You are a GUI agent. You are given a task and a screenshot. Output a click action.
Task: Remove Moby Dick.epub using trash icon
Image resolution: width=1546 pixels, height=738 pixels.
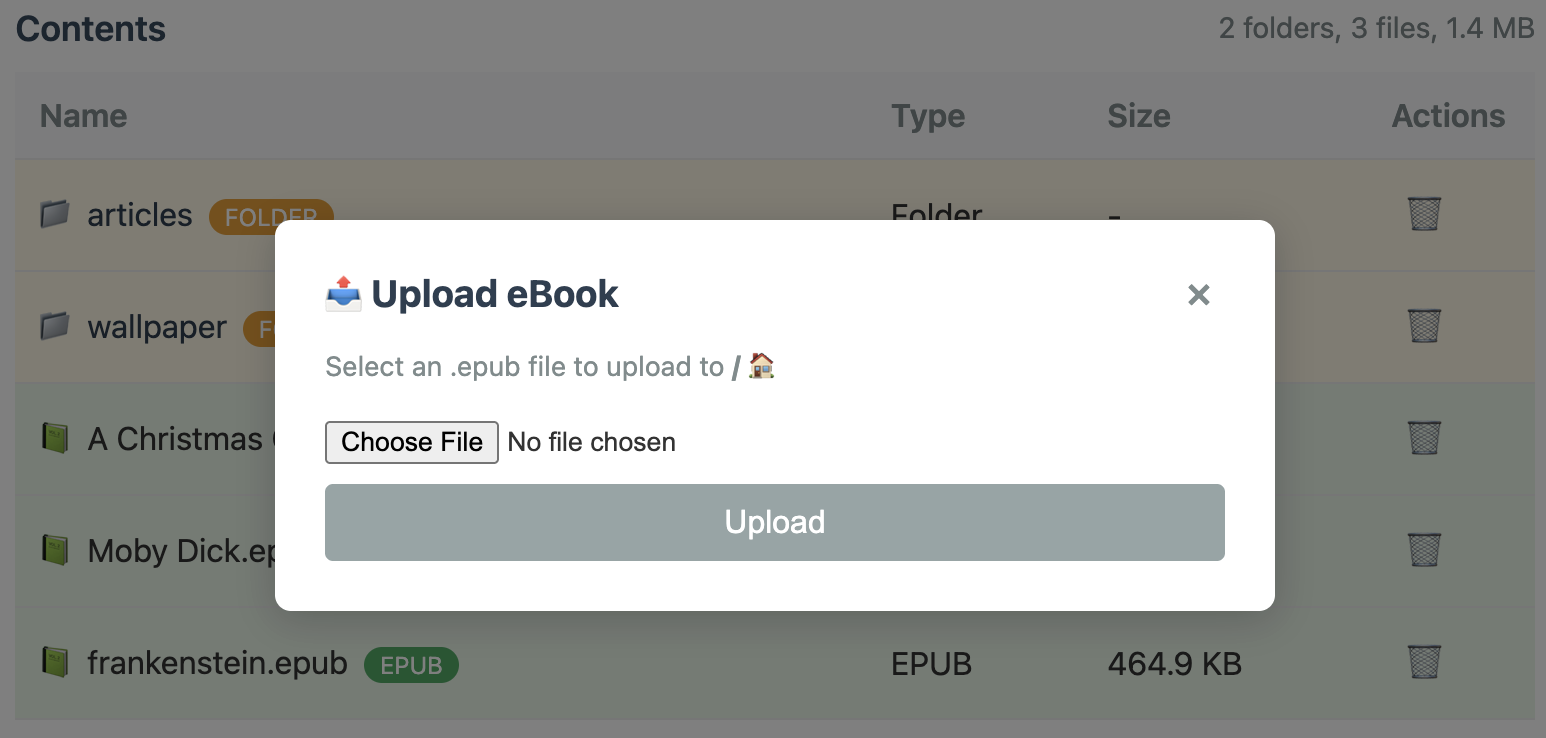[x=1424, y=550]
